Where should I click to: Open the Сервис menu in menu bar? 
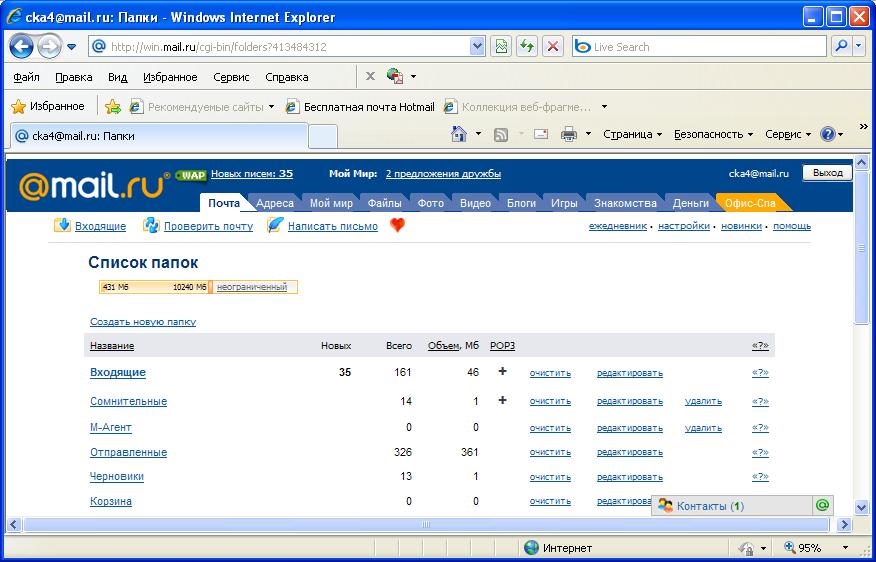tap(231, 77)
